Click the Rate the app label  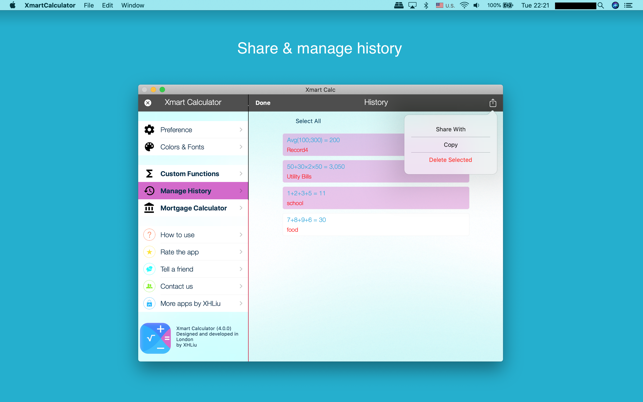[x=180, y=252]
